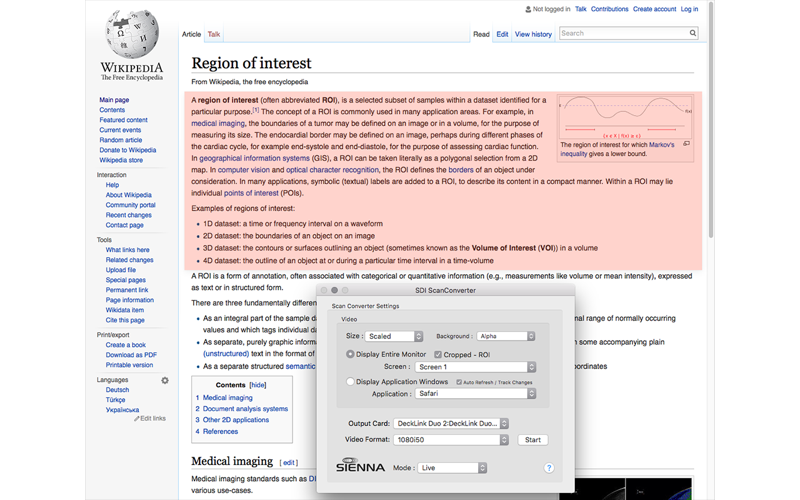Open the medical imaging link
This screenshot has height=500, width=800.
(218, 123)
